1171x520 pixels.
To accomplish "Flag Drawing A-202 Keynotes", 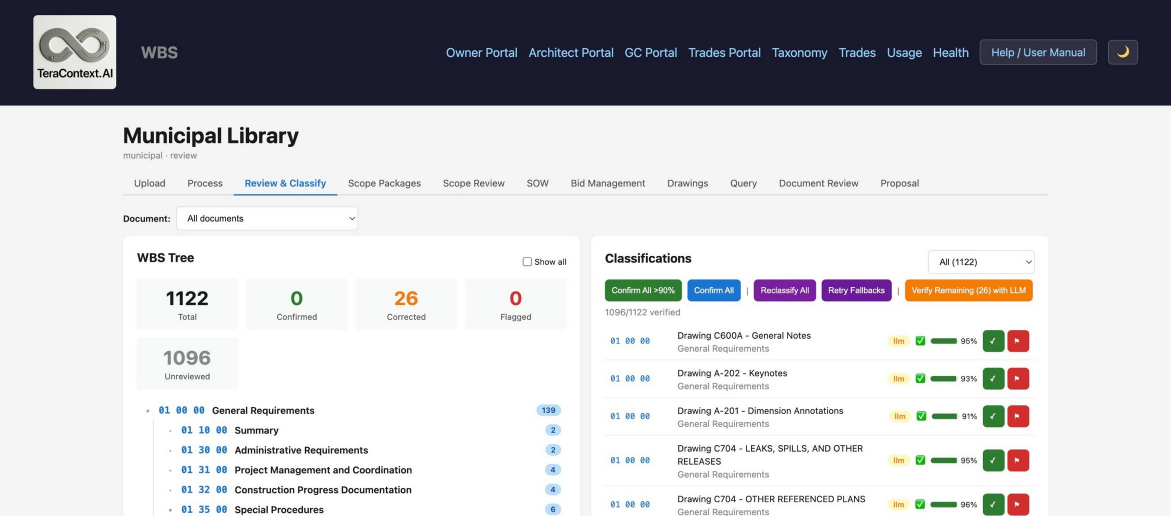I will (1018, 379).
